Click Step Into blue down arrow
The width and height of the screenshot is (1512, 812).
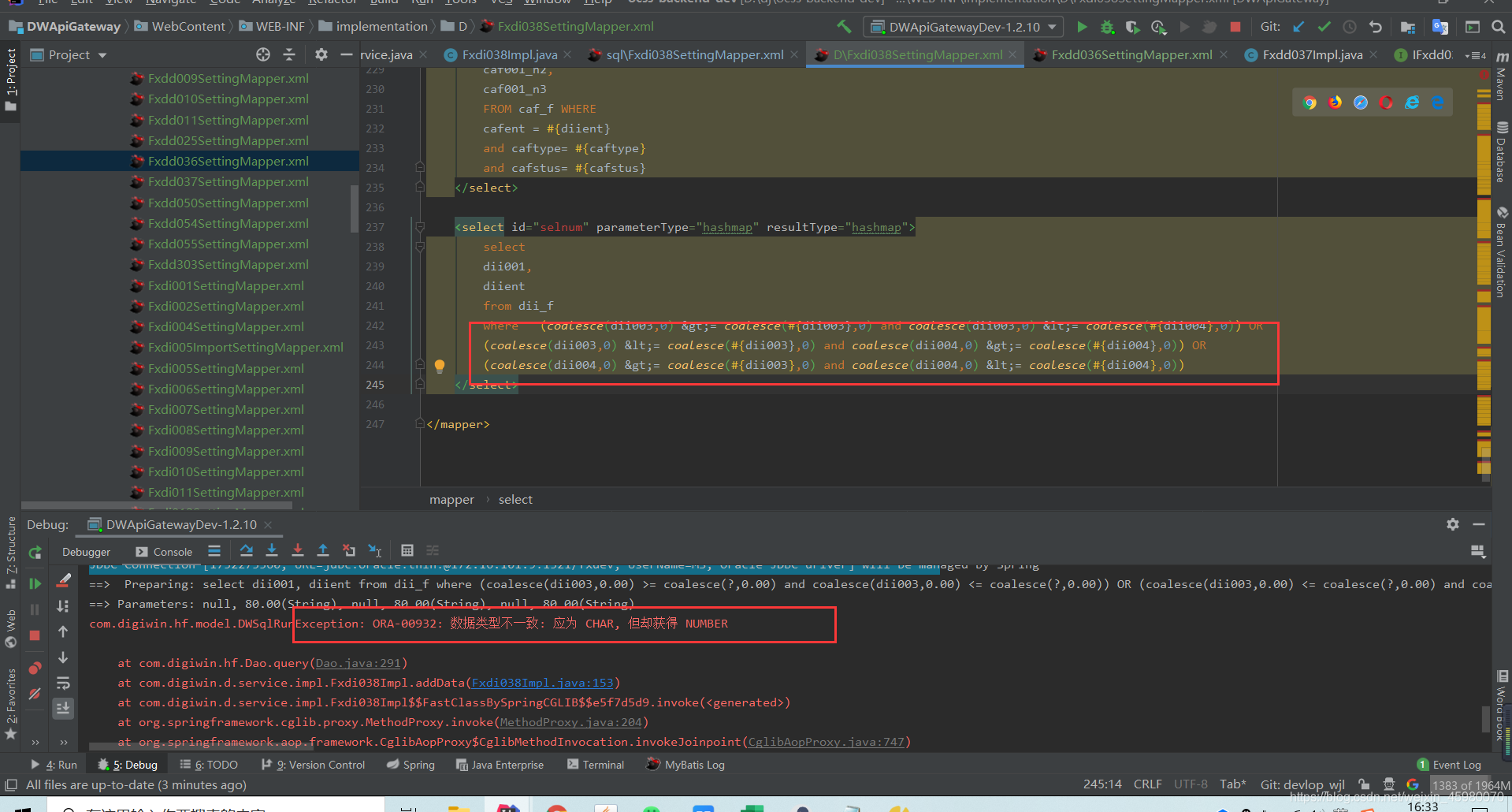(272, 551)
